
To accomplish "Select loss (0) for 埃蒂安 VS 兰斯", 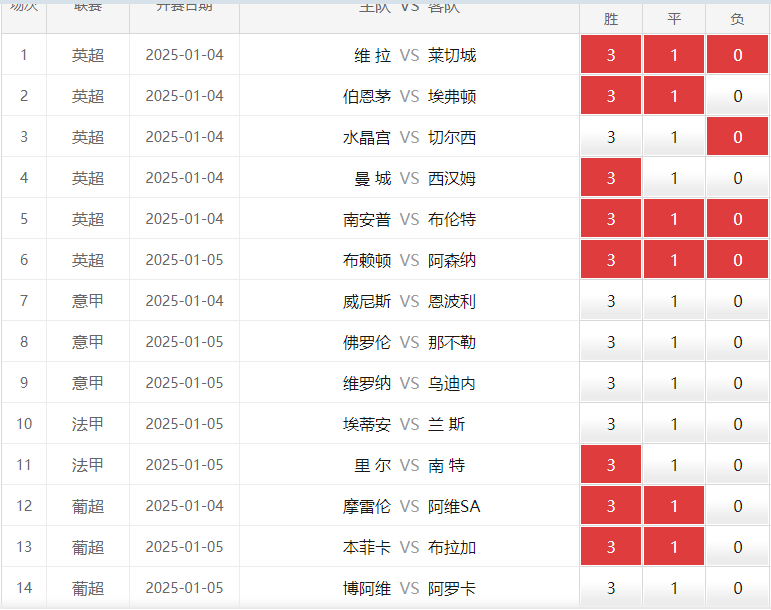I will coord(737,424).
